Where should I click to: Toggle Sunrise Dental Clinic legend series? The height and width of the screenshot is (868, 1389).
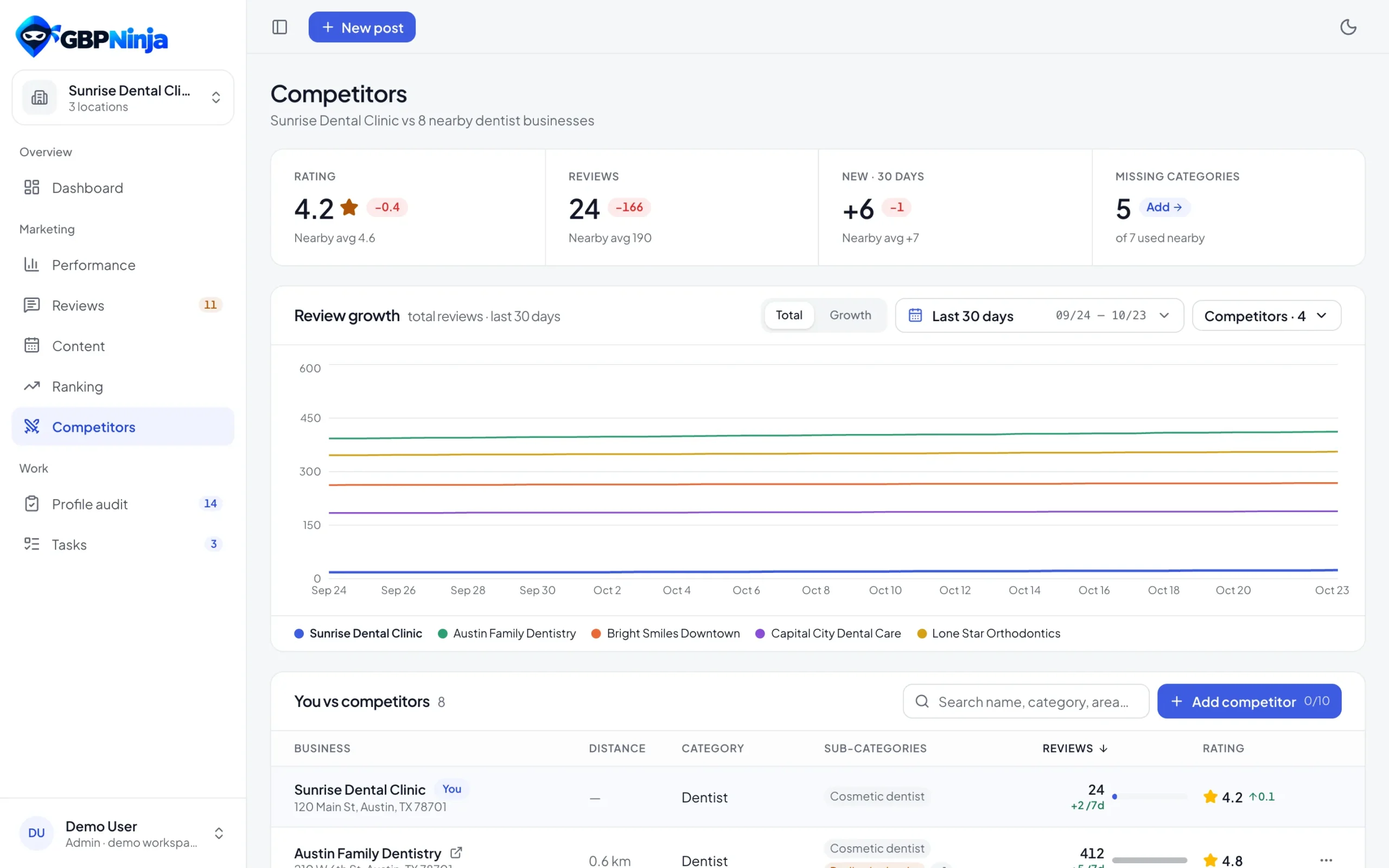(358, 633)
